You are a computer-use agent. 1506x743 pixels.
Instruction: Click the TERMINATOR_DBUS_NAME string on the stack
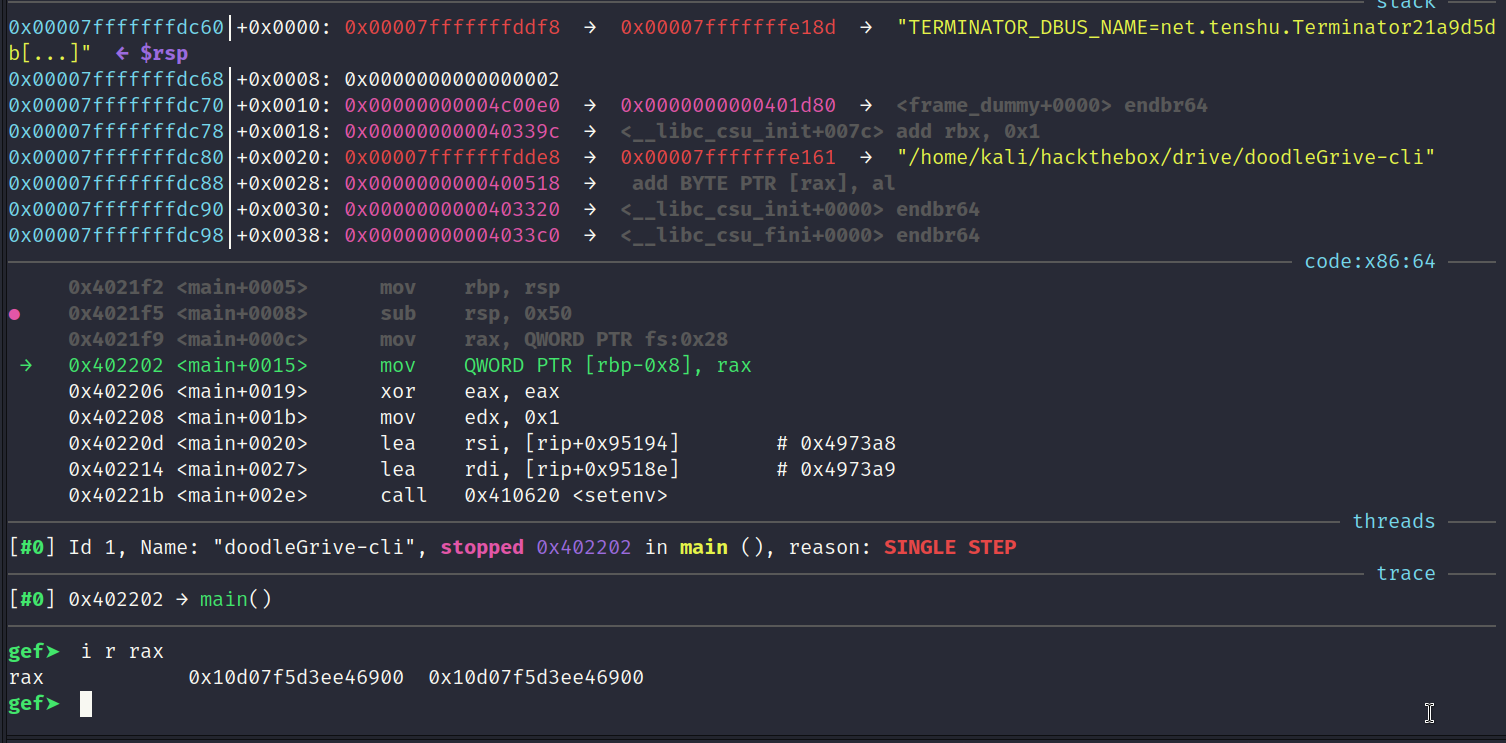point(1197,27)
